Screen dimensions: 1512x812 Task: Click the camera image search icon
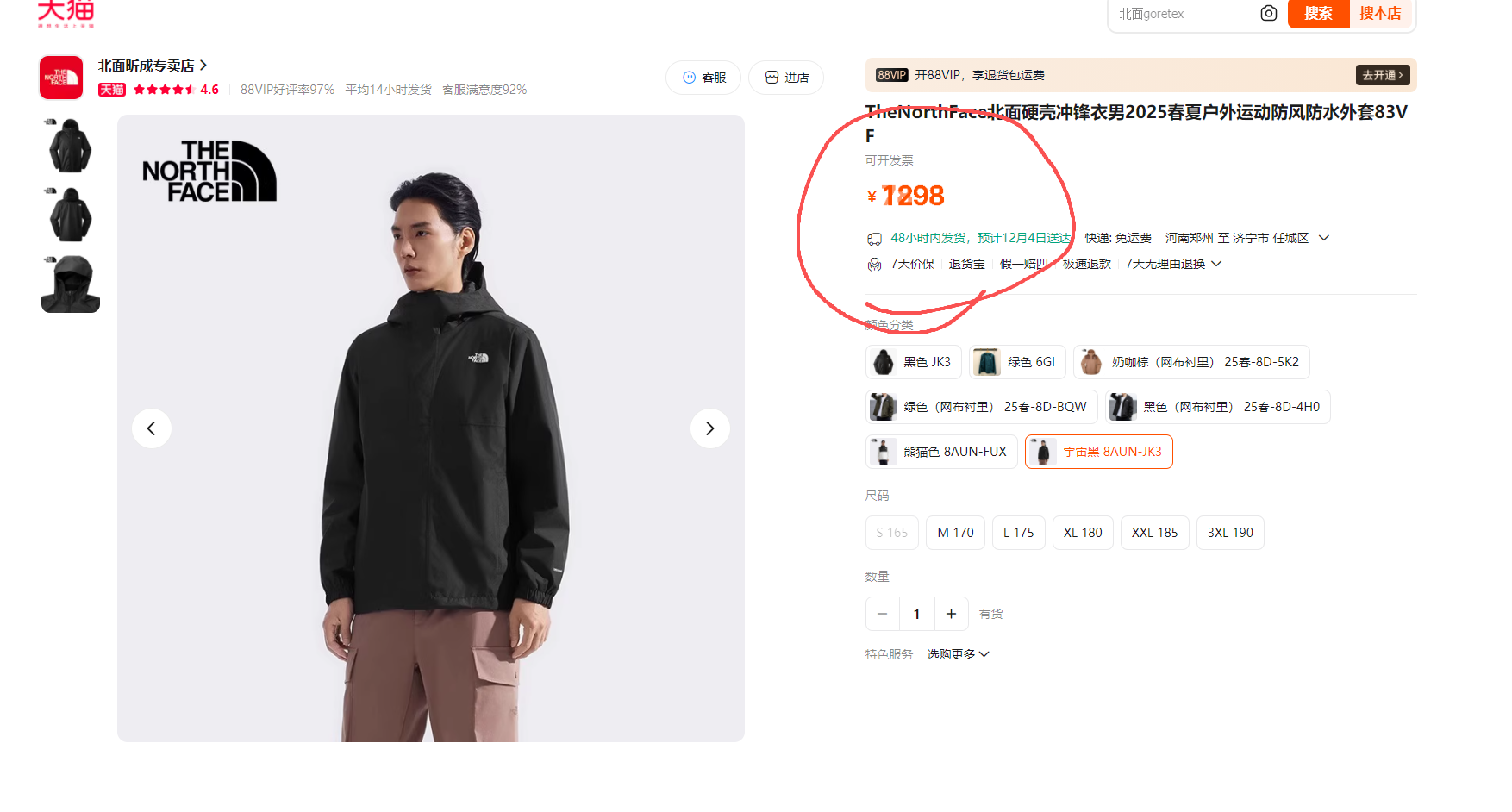click(x=1268, y=13)
